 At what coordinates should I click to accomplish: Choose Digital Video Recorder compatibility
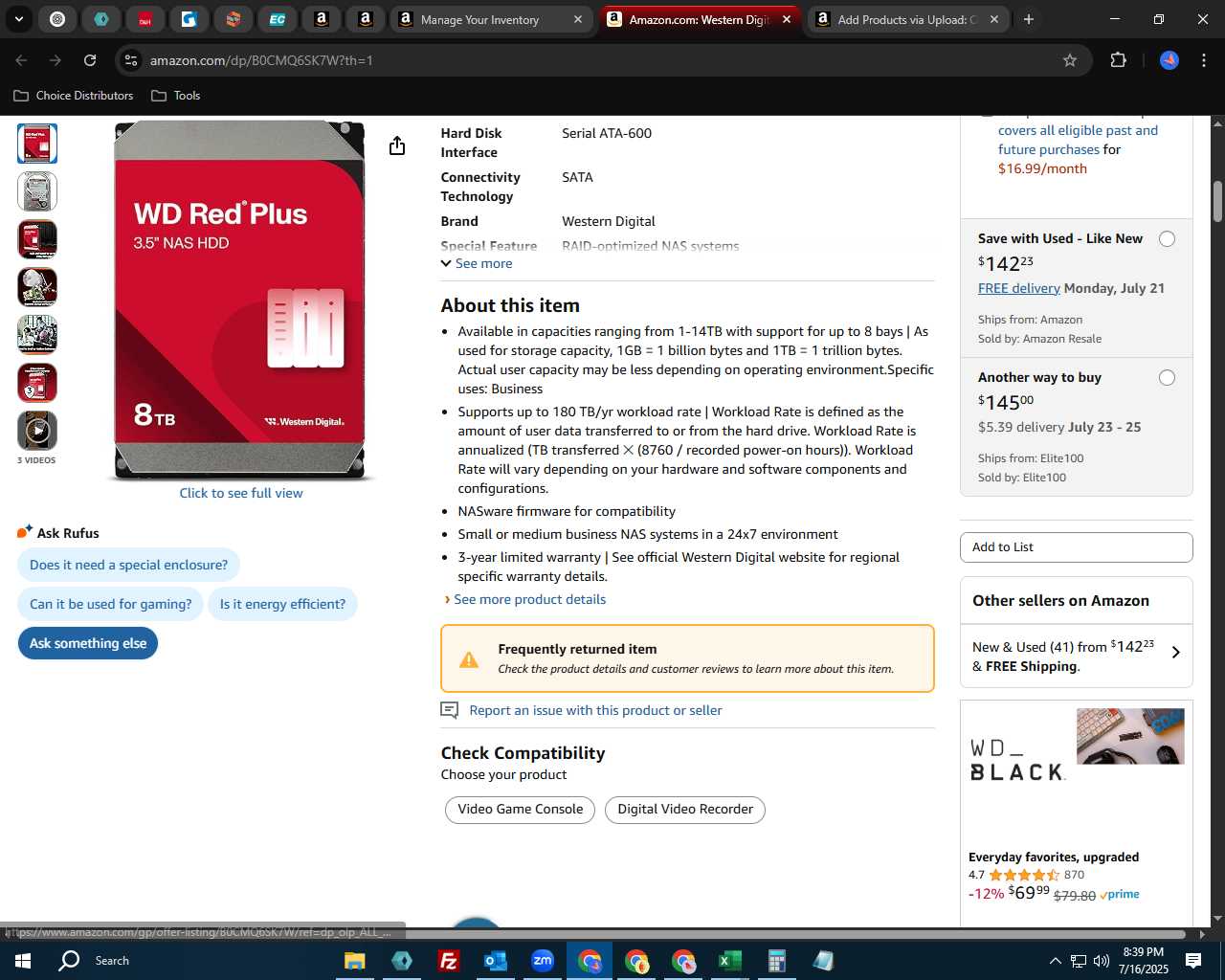685,810
